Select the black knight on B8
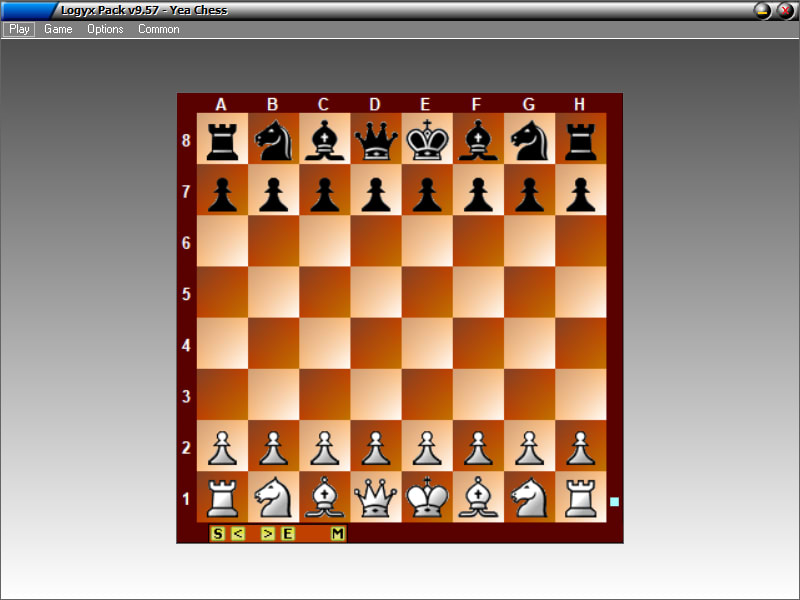The height and width of the screenshot is (600, 800). (273, 139)
